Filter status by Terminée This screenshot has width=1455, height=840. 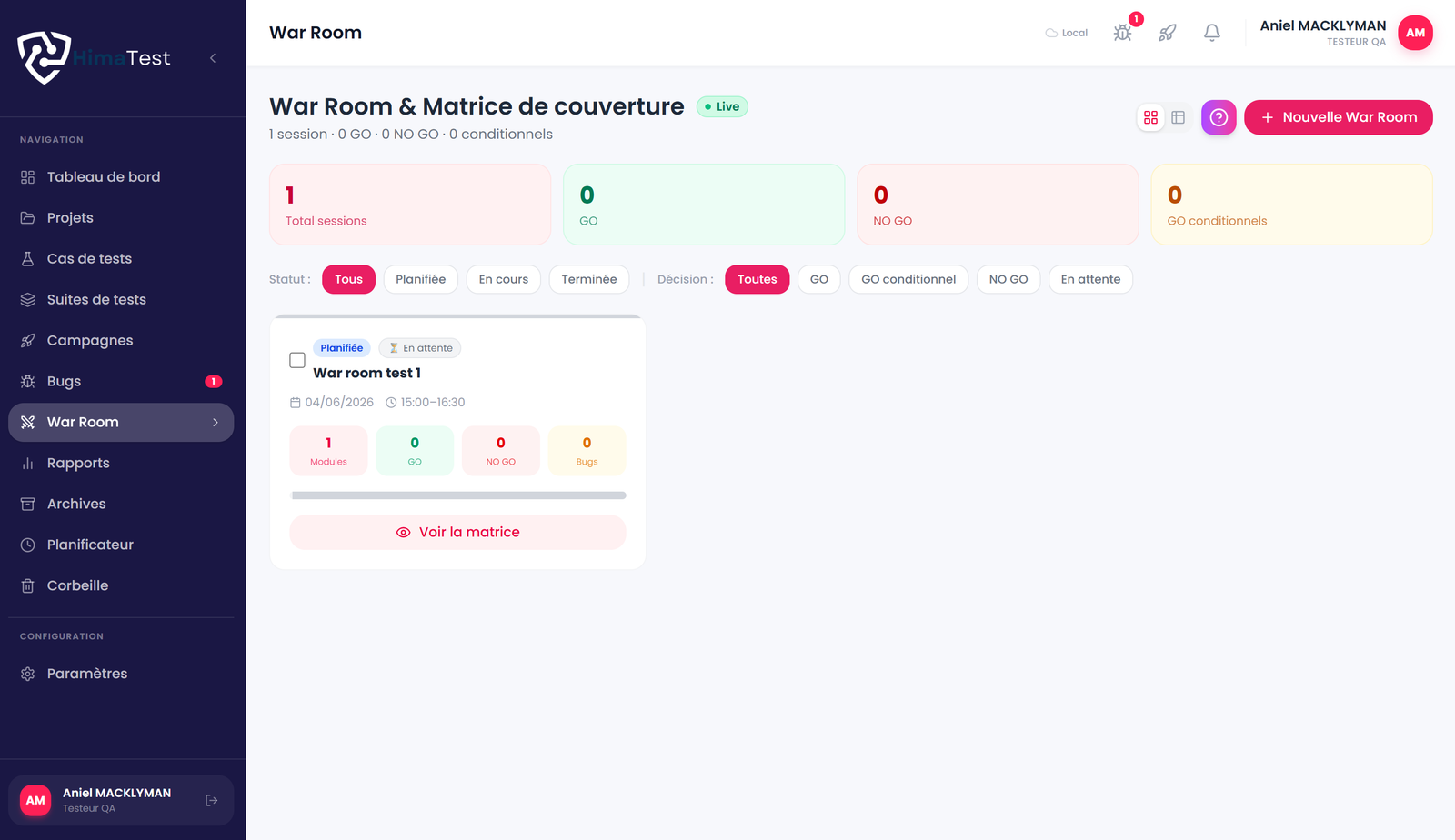tap(589, 279)
